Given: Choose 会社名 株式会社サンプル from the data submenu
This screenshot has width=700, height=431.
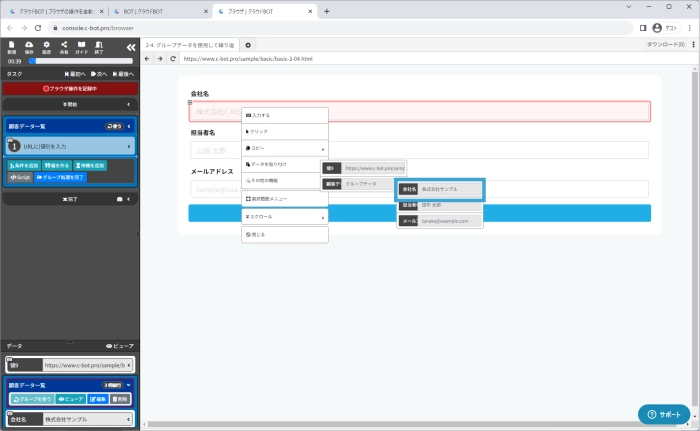Looking at the screenshot, I should (440, 188).
